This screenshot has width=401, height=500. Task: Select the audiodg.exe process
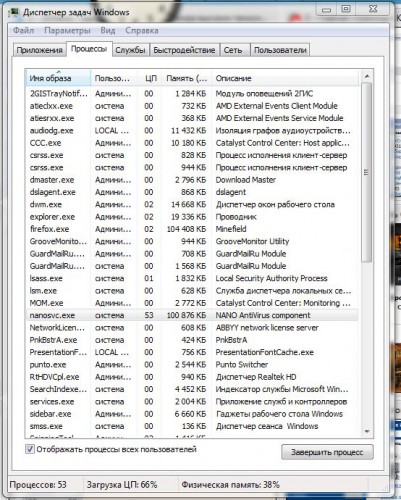[192, 131]
